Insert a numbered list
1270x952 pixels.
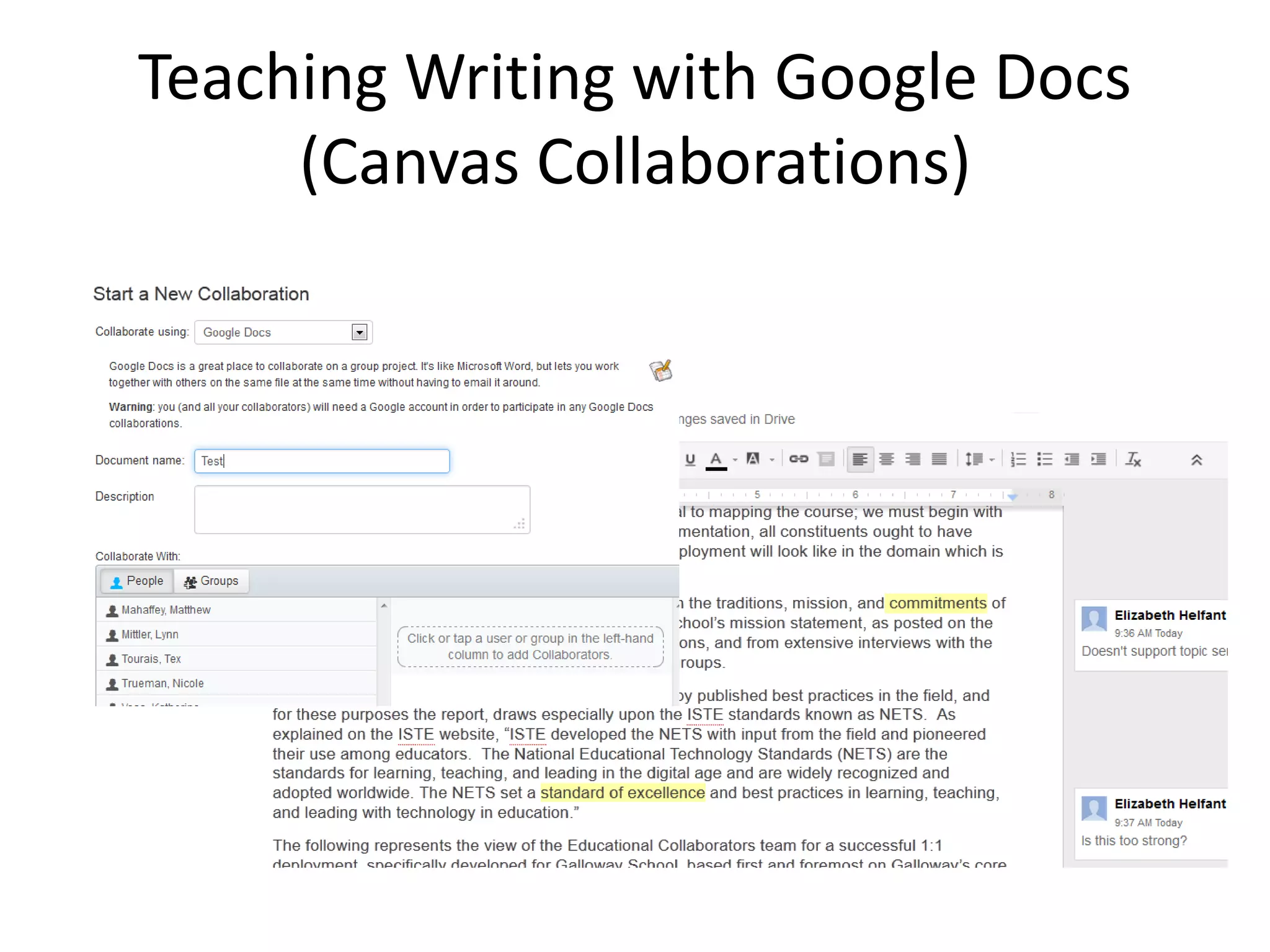[x=1018, y=459]
